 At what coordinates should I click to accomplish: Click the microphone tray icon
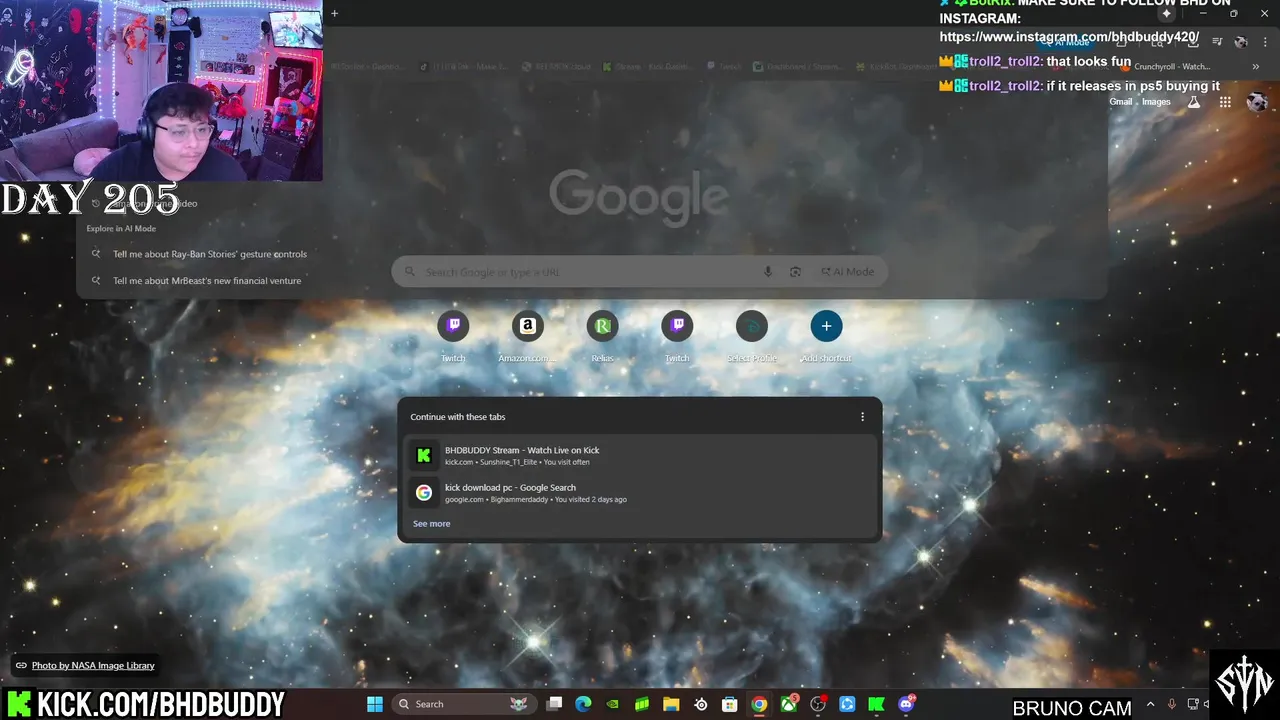1172,705
